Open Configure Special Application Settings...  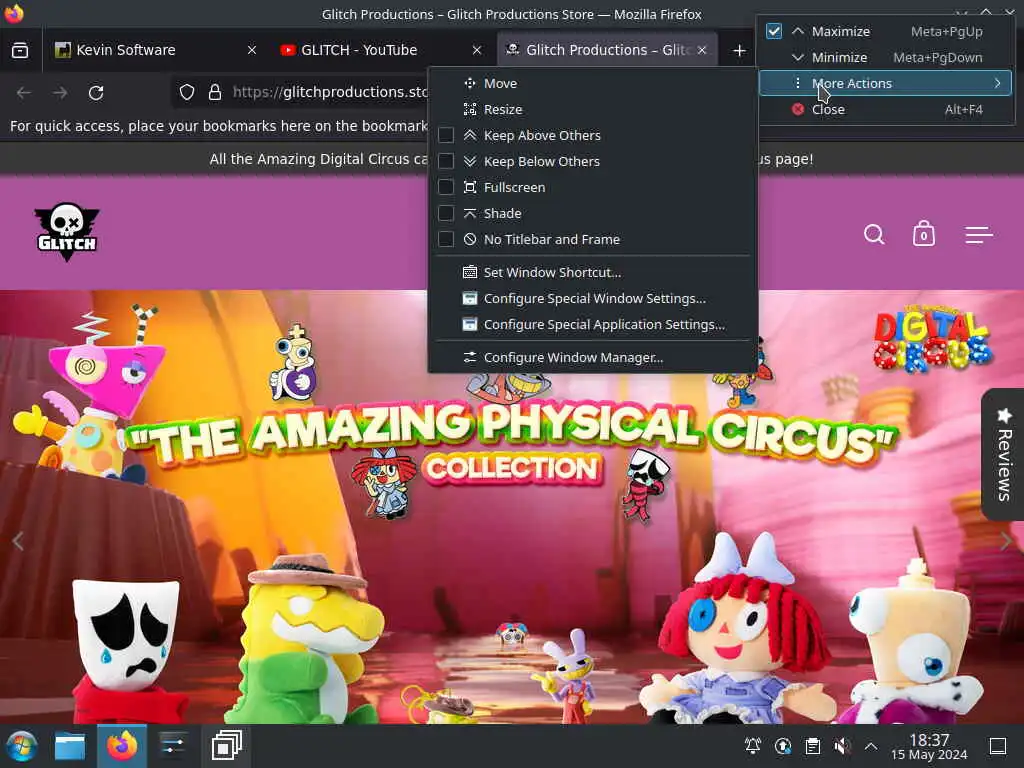click(x=593, y=325)
